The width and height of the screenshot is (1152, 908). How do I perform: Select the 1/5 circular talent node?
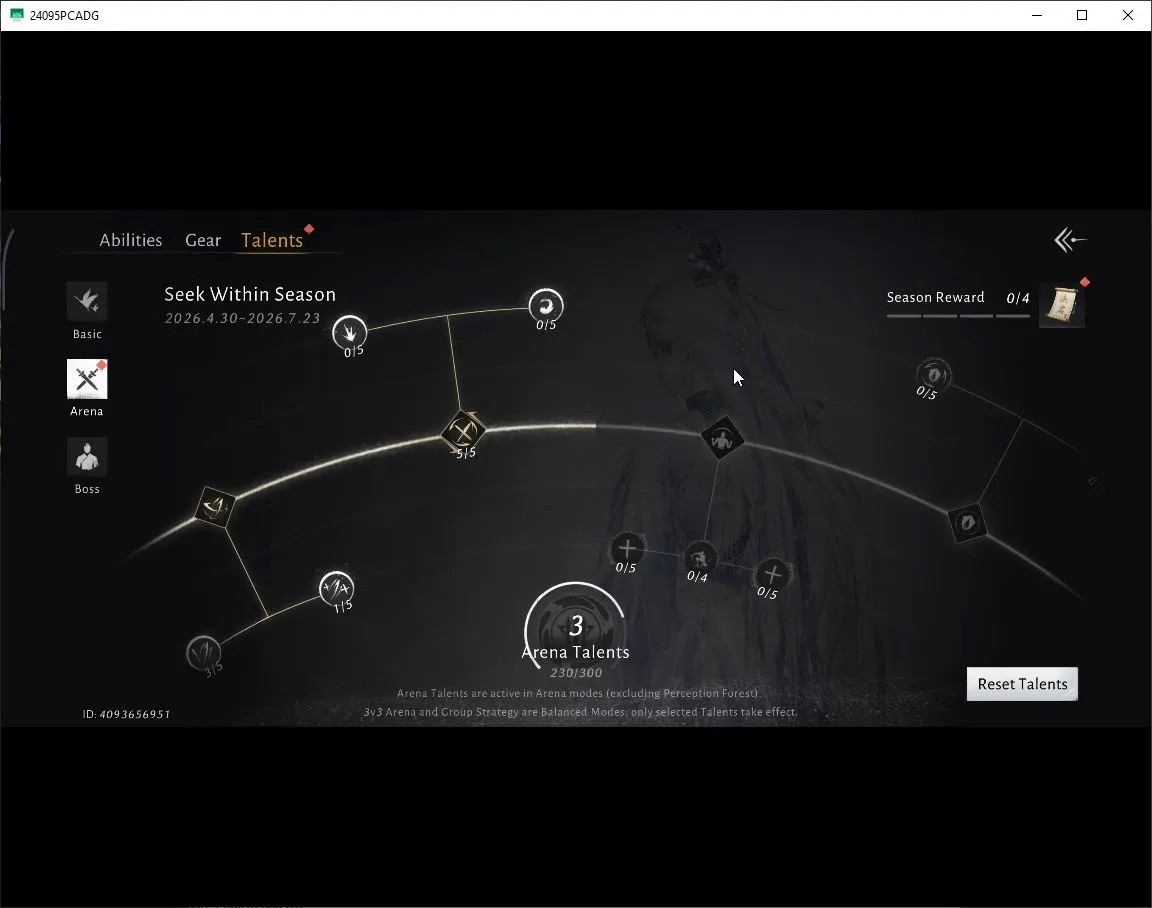[336, 588]
